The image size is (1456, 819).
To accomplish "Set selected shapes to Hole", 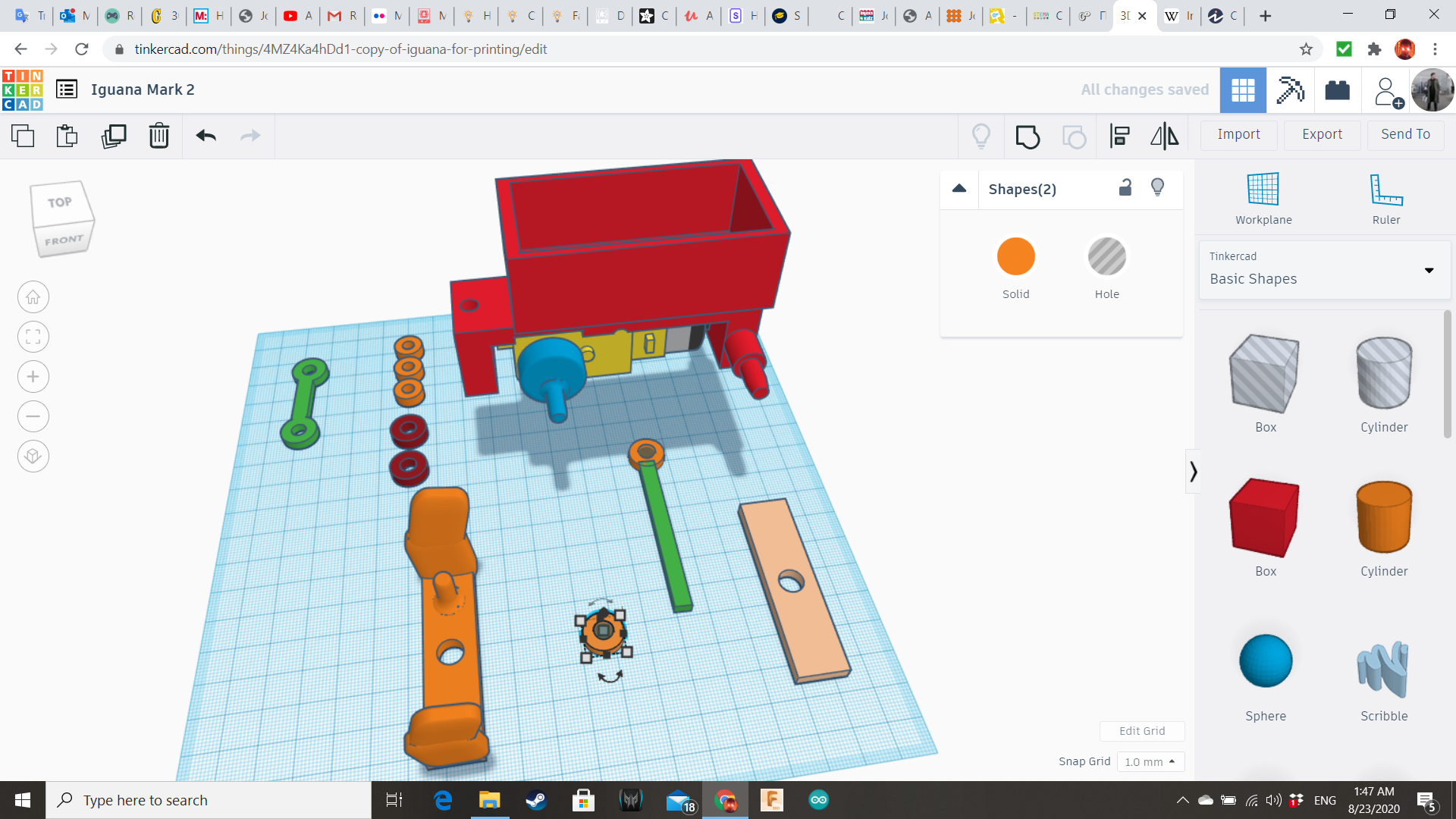I will [x=1106, y=257].
